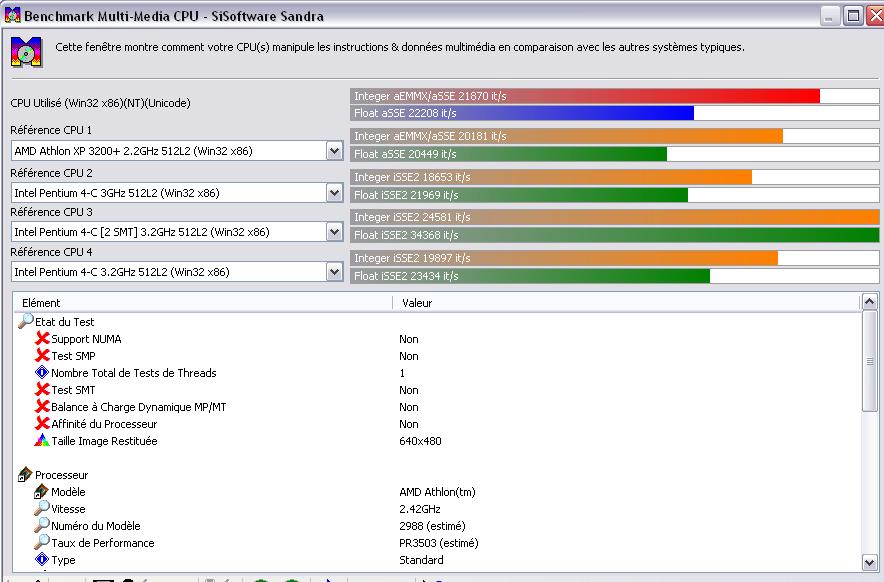Click the Valeur column header
The width and height of the screenshot is (884, 582).
coord(627,303)
